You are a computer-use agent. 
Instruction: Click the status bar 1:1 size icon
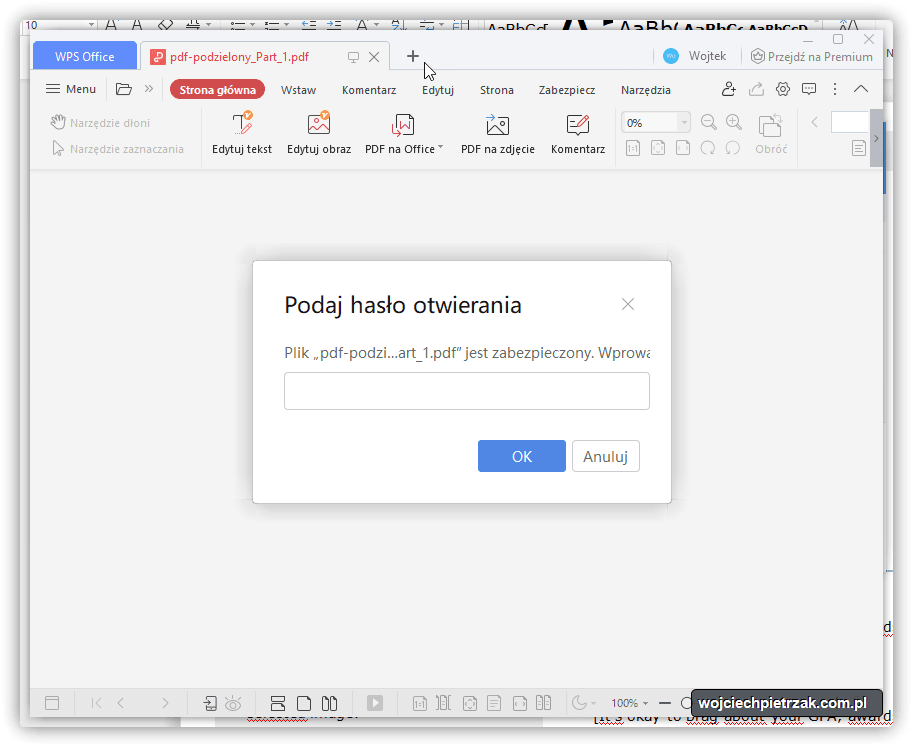(419, 703)
